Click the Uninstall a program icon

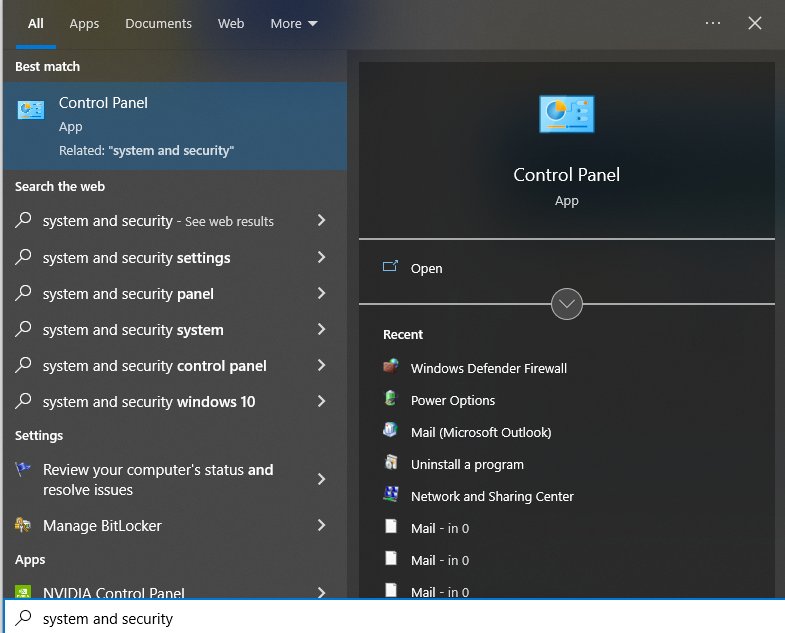[390, 462]
